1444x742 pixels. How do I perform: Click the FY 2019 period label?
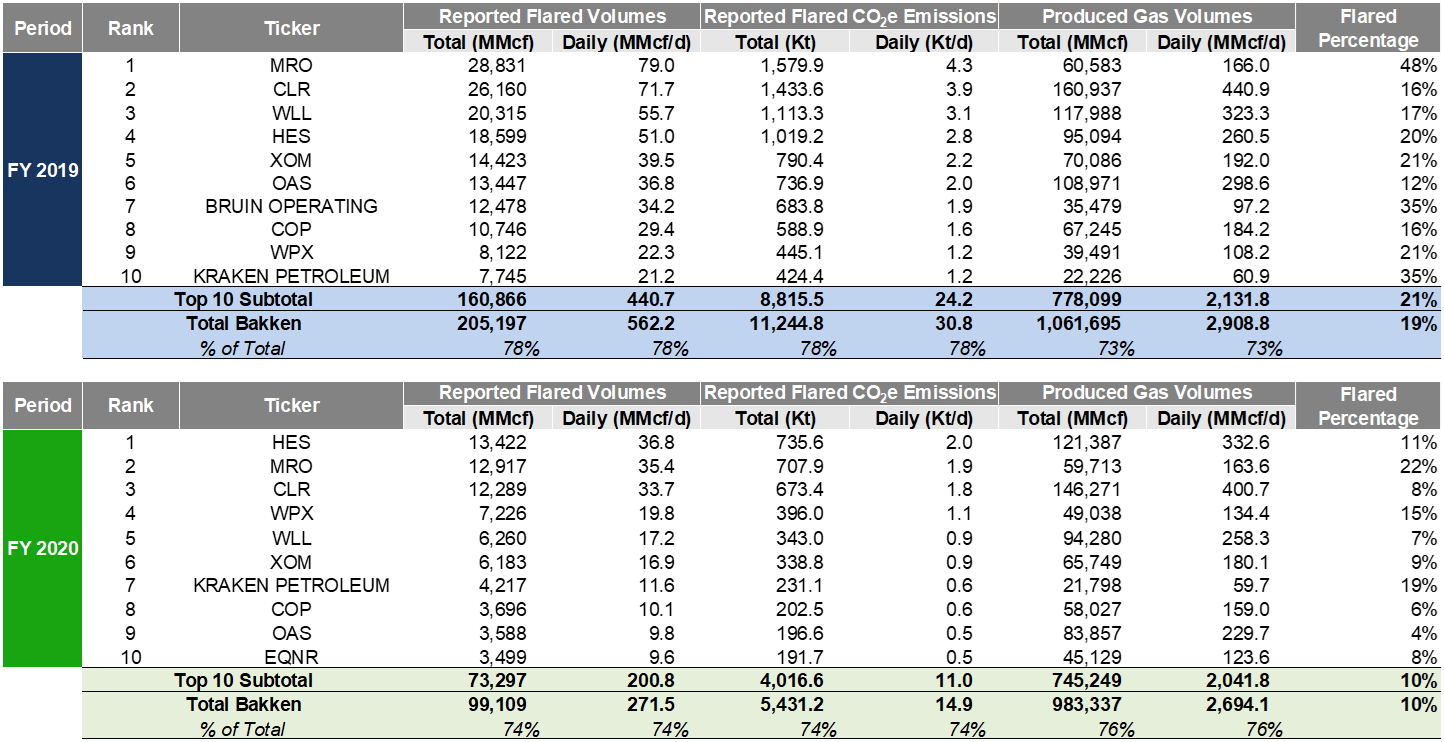(x=42, y=170)
